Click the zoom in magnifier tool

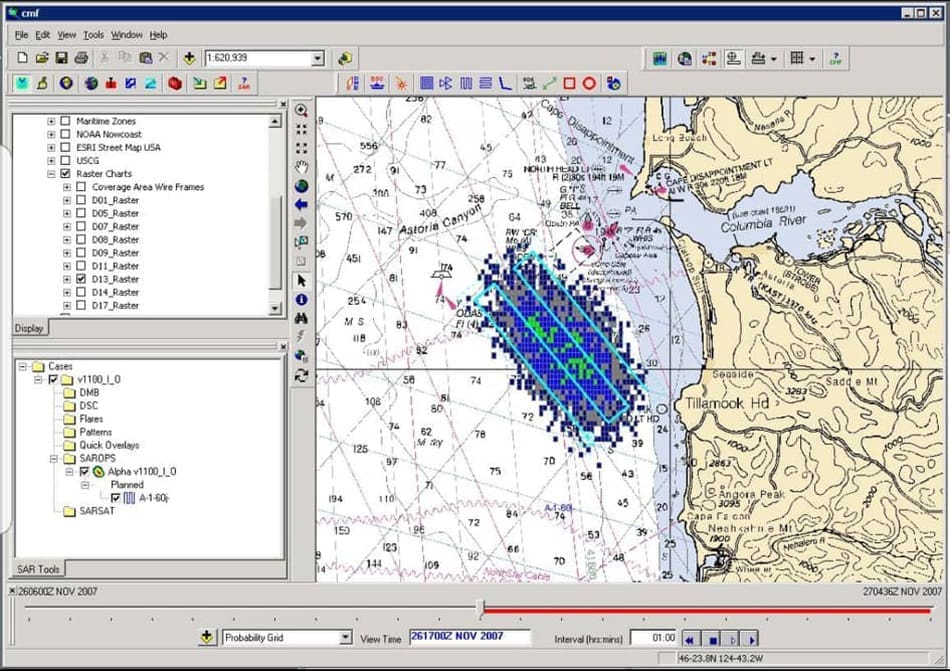[301, 110]
